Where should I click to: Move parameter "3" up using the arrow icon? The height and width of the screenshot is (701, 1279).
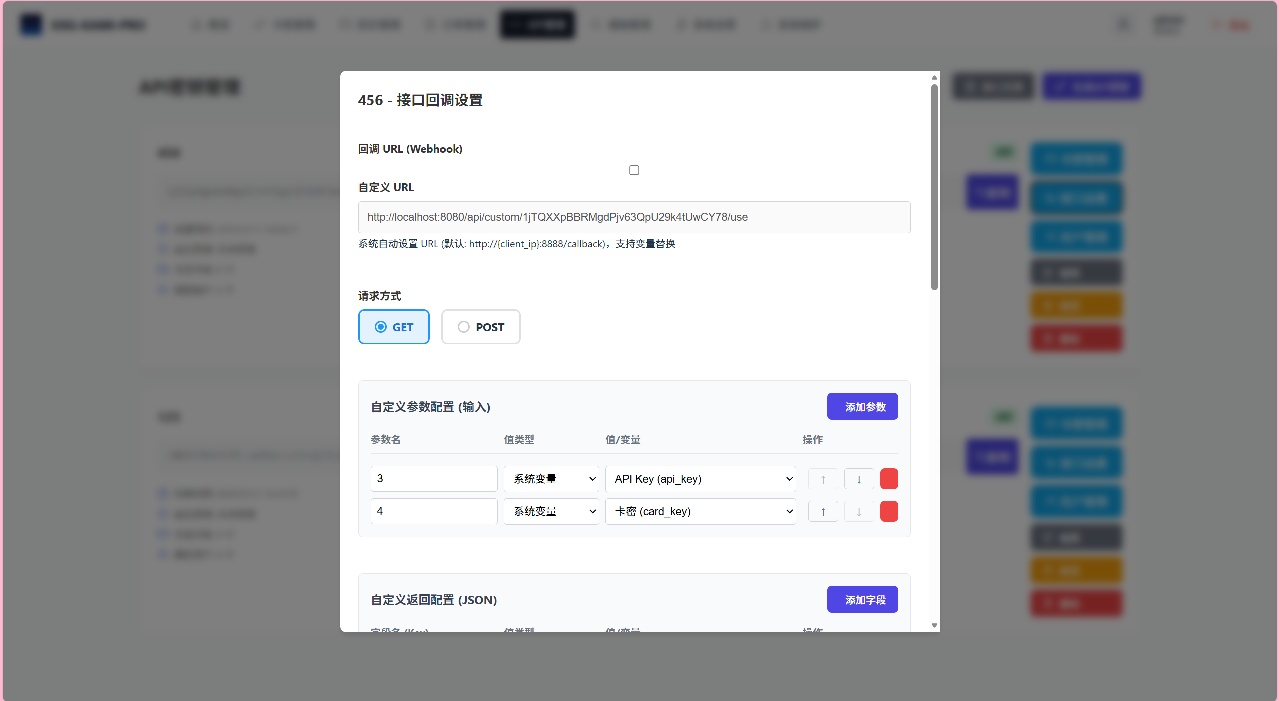[823, 479]
